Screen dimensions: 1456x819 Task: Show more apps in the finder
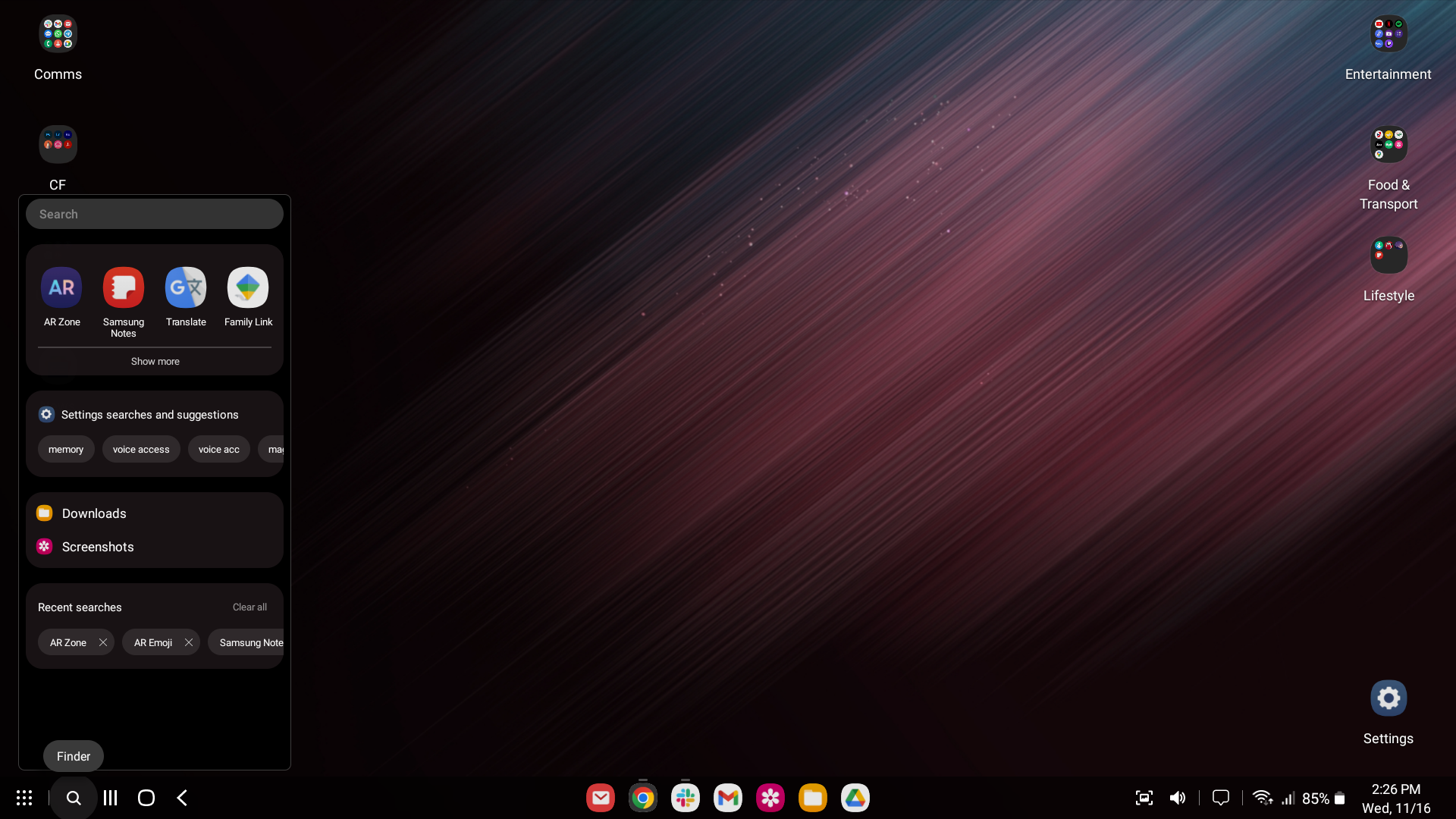pyautogui.click(x=155, y=361)
